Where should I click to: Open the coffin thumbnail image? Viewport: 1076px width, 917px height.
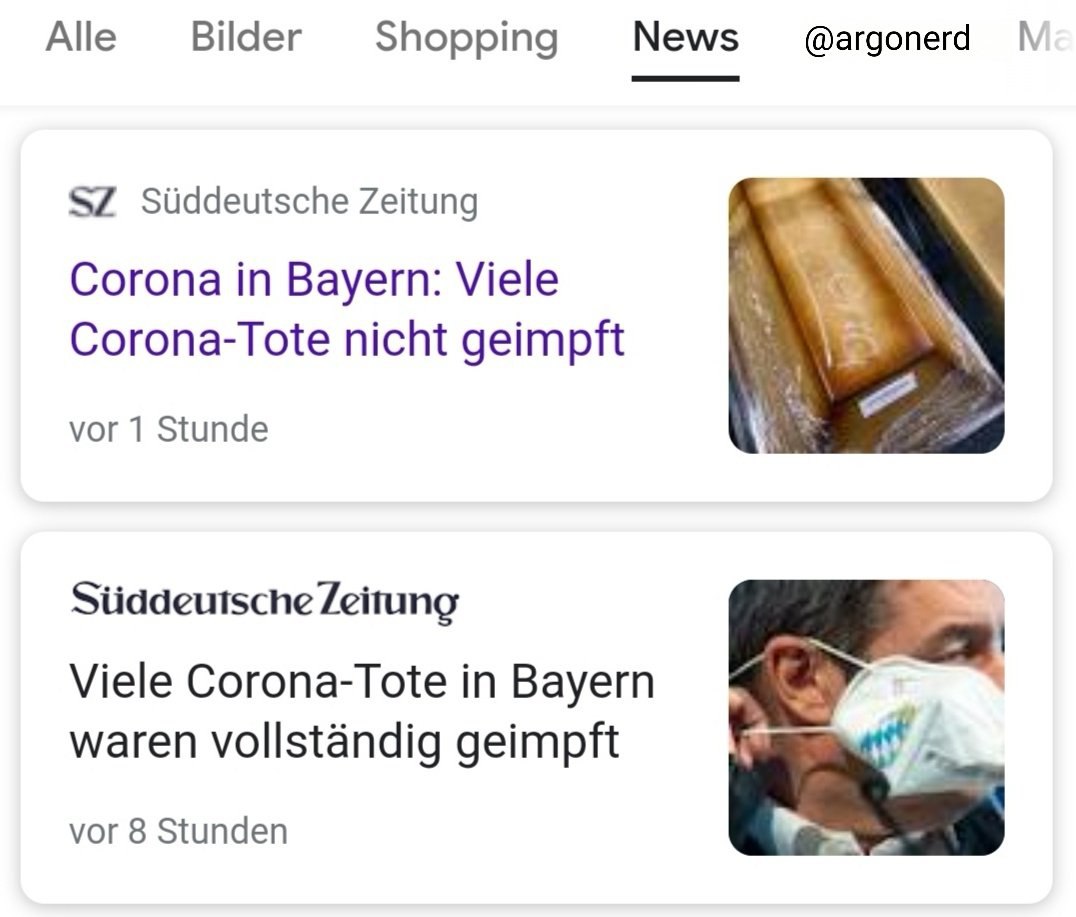tap(866, 315)
